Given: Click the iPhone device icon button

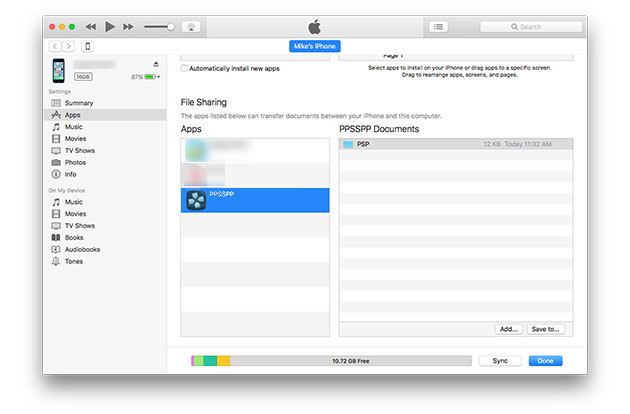Looking at the screenshot, I should (x=87, y=46).
